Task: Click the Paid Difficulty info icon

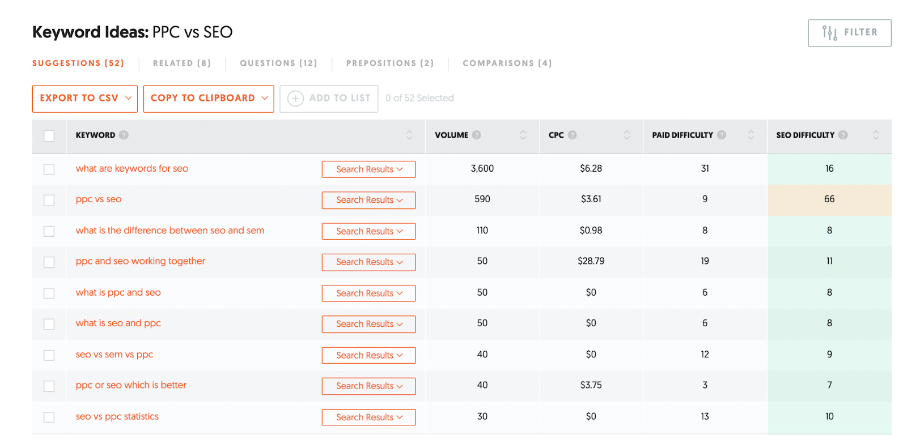Action: [x=722, y=135]
